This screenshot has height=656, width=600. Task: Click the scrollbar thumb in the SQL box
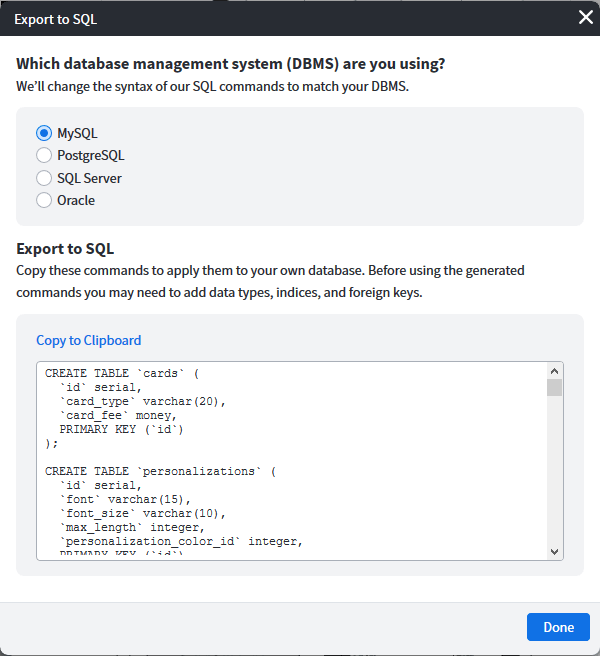coord(555,388)
